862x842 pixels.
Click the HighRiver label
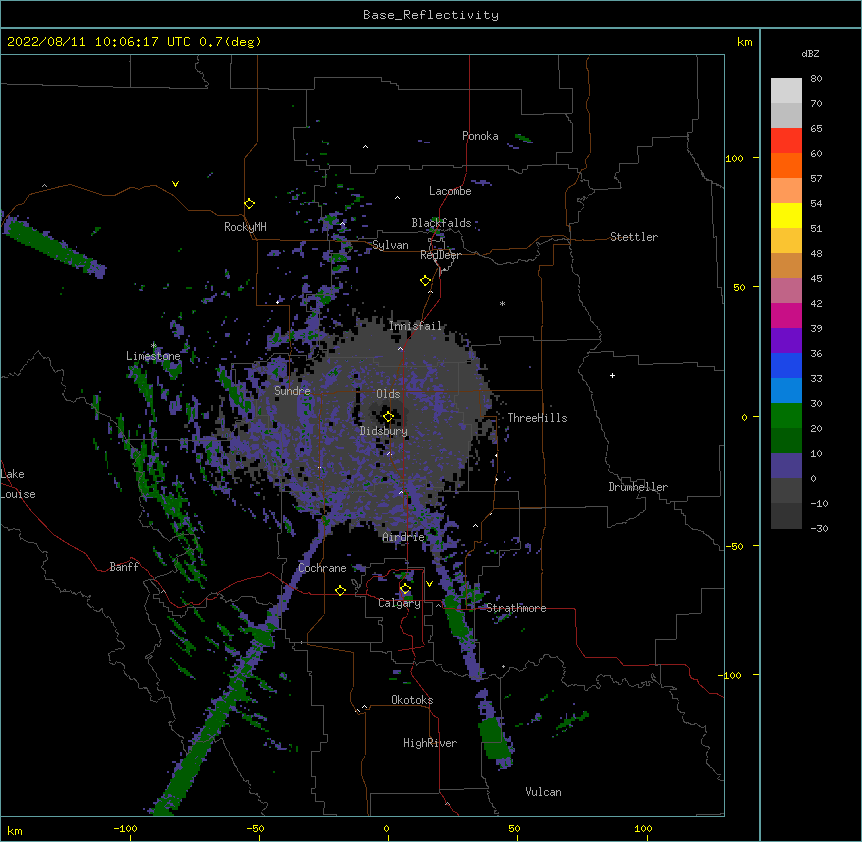pos(430,743)
